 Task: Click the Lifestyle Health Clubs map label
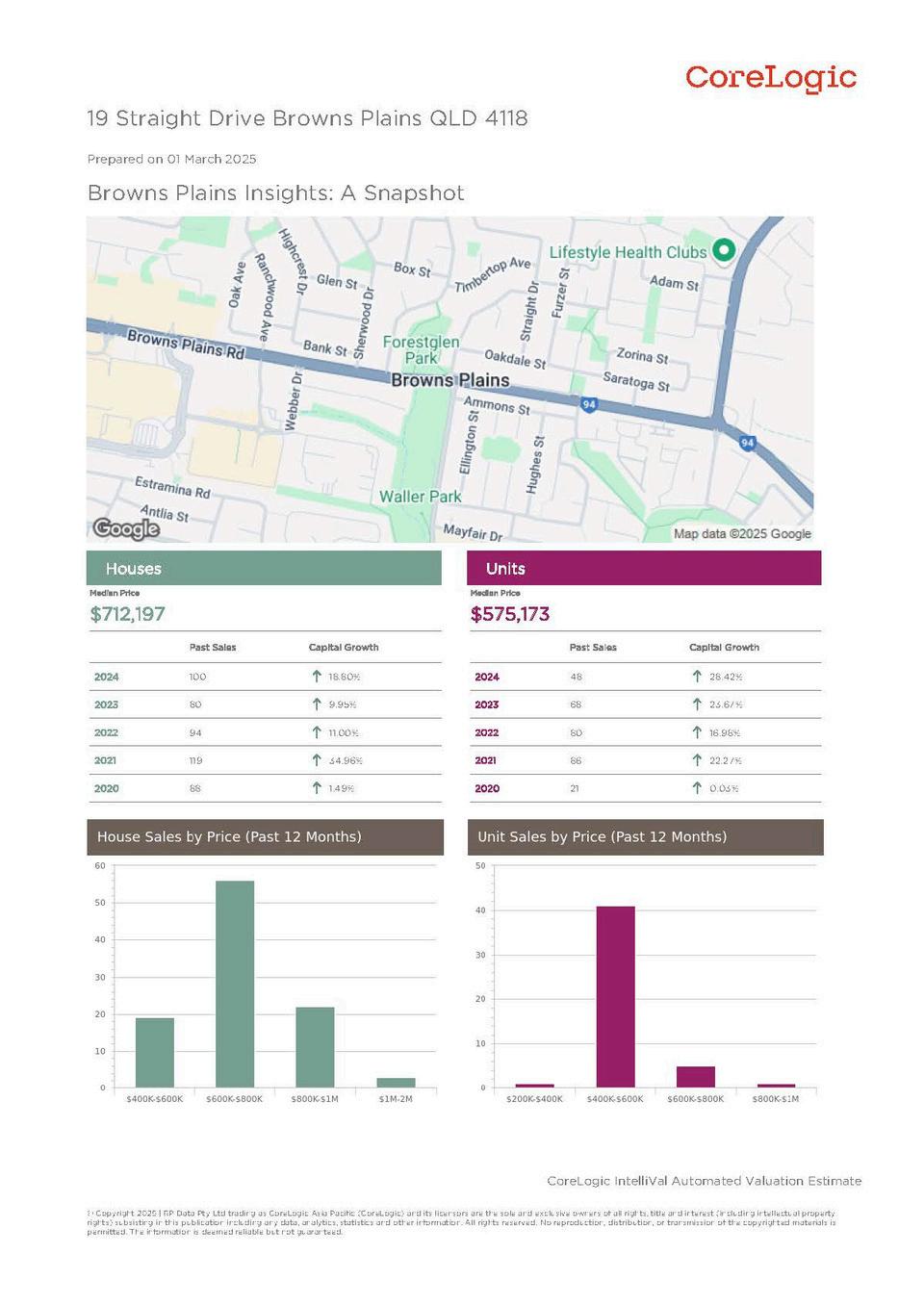point(628,252)
